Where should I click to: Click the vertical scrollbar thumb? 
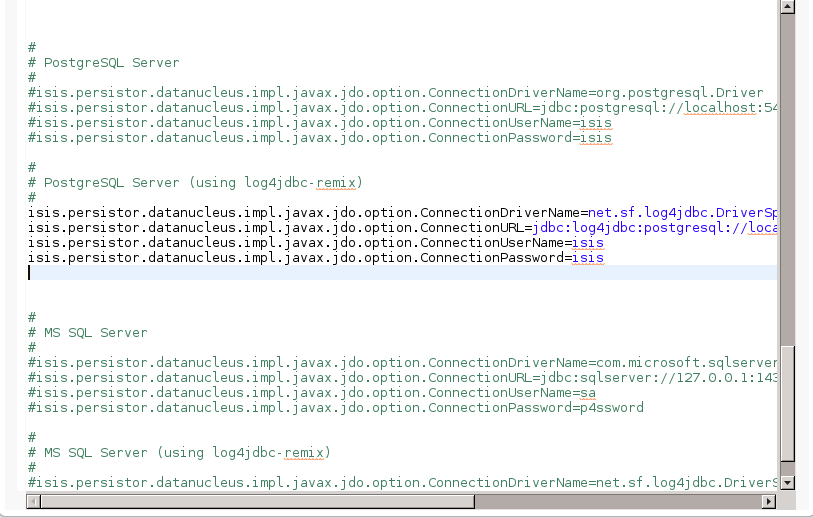tap(788, 403)
